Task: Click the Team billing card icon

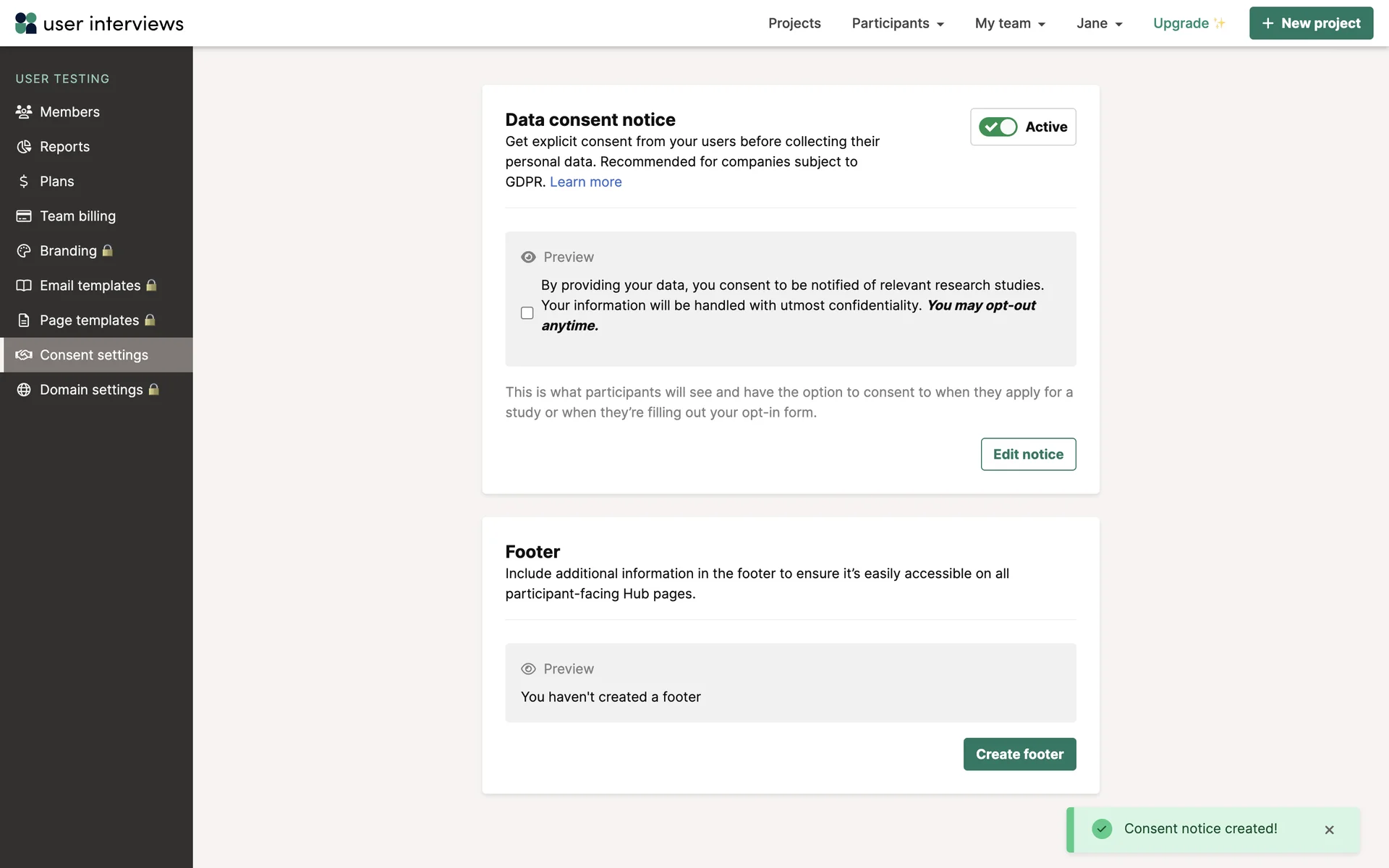Action: [24, 216]
